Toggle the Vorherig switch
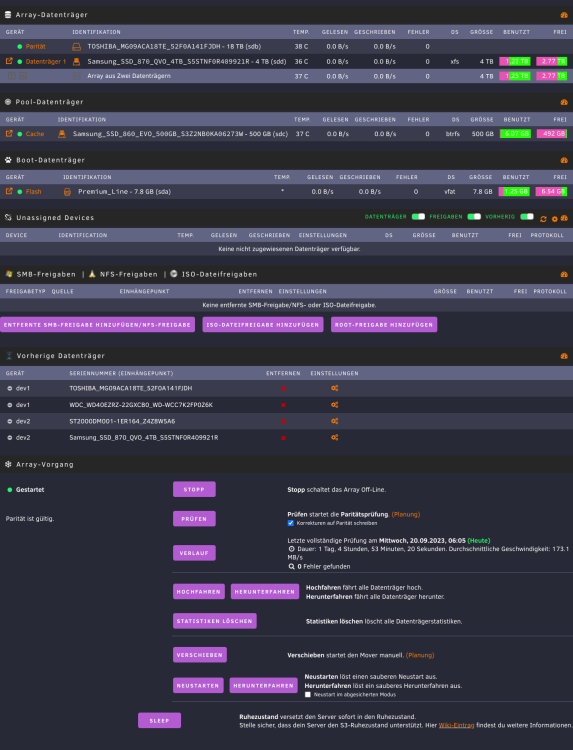This screenshot has width=573, height=750. tap(527, 217)
